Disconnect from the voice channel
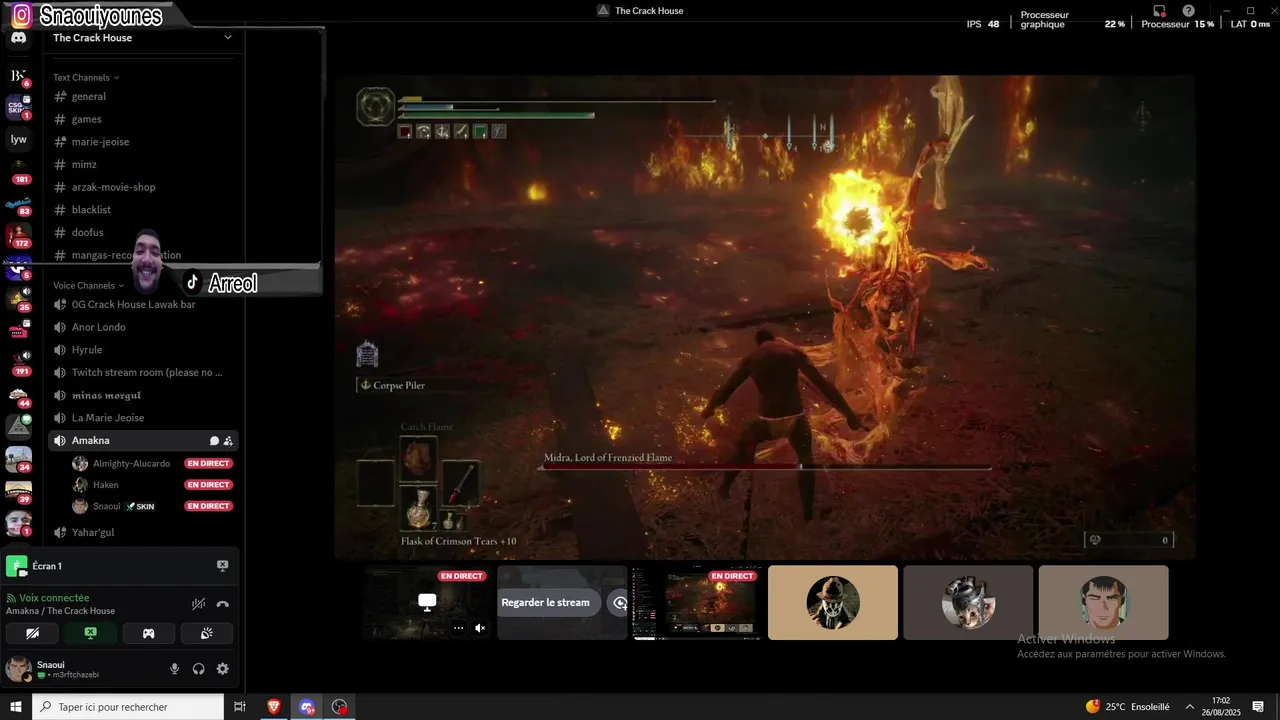 click(222, 604)
